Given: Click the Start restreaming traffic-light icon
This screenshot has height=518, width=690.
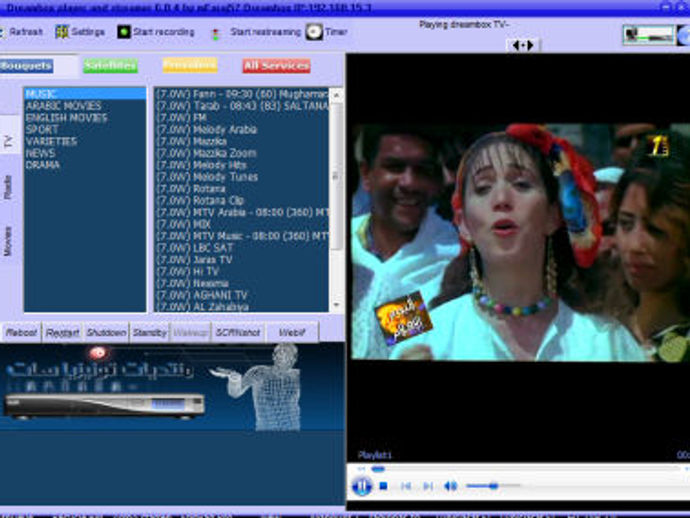Looking at the screenshot, I should click(x=215, y=34).
